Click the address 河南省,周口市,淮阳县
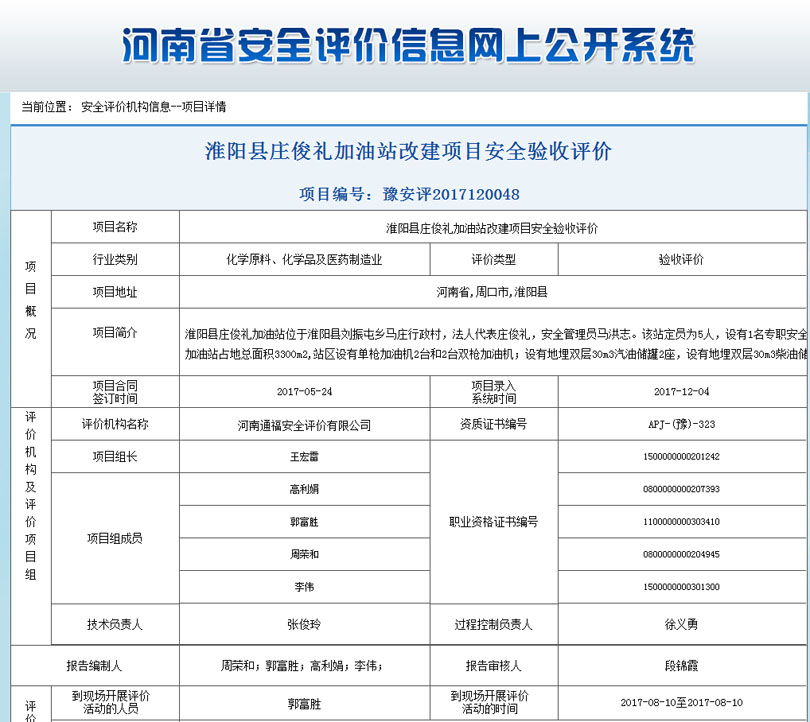Image resolution: width=810 pixels, height=722 pixels. [492, 292]
